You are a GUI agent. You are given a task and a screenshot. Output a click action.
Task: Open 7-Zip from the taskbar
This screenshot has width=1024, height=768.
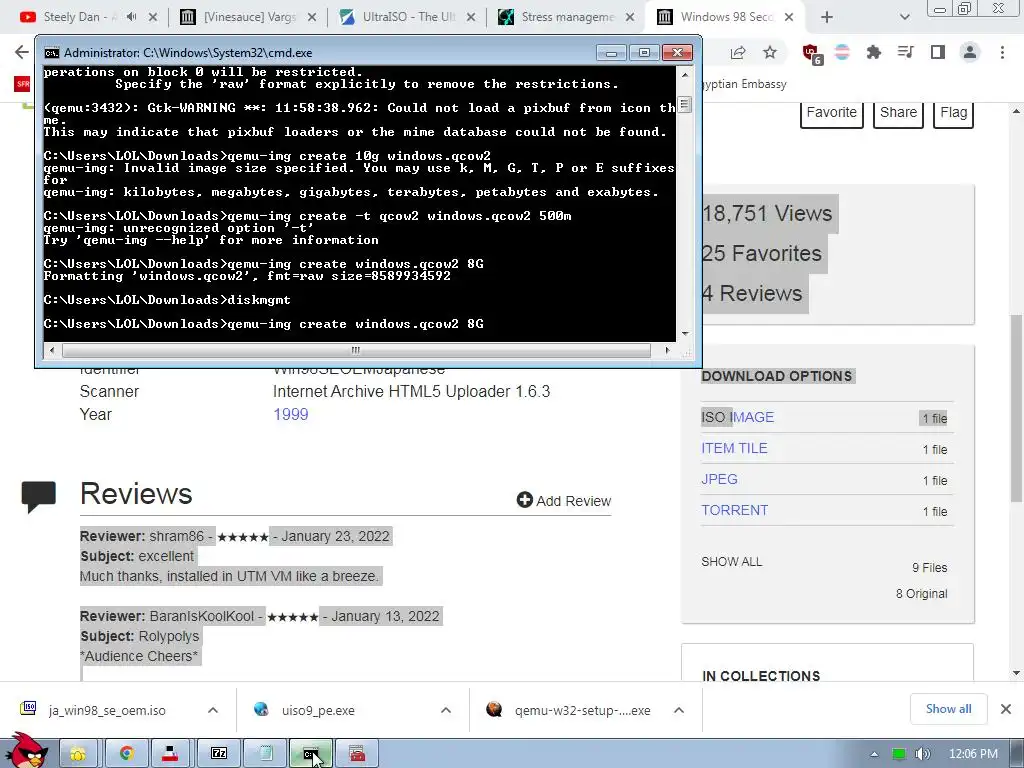pos(219,754)
